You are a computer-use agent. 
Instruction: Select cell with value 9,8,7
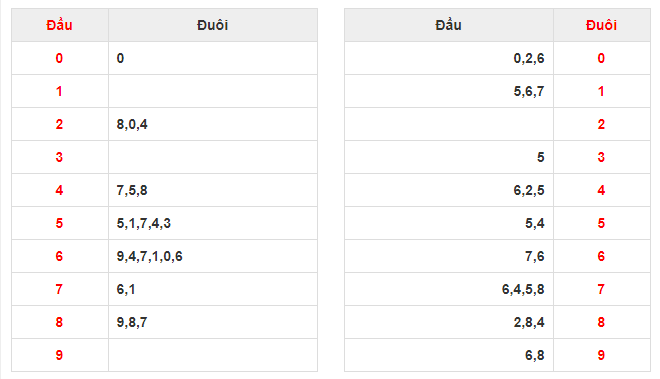(213, 322)
